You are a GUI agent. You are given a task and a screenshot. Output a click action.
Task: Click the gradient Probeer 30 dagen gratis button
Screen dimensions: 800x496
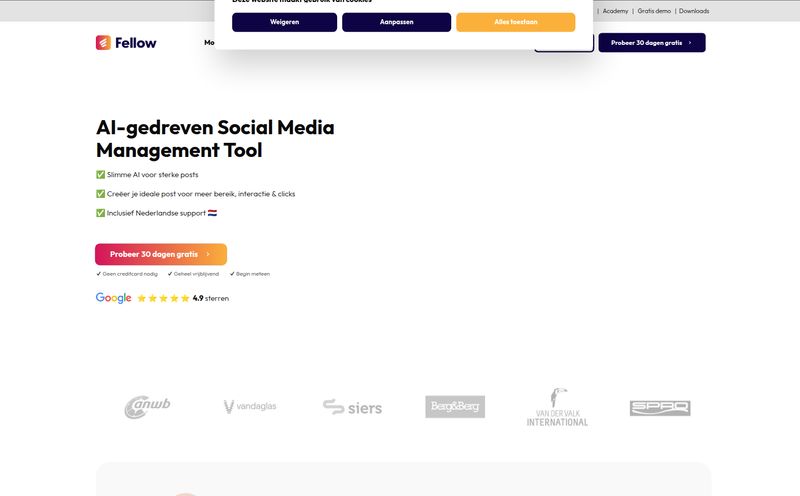(161, 254)
